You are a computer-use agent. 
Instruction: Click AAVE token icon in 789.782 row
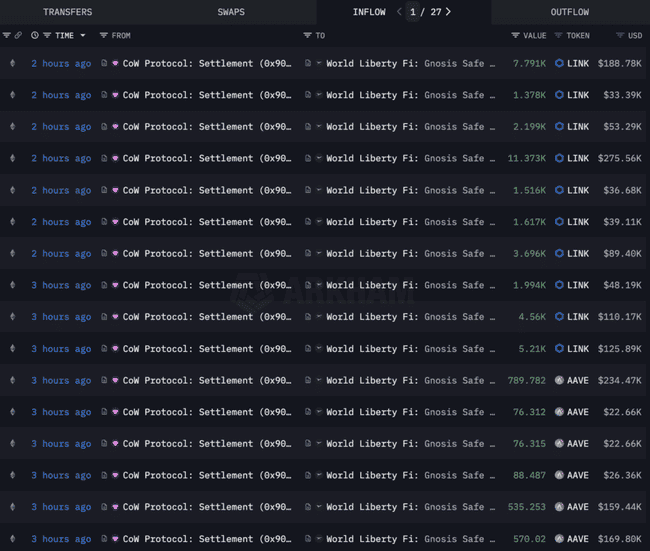point(559,380)
